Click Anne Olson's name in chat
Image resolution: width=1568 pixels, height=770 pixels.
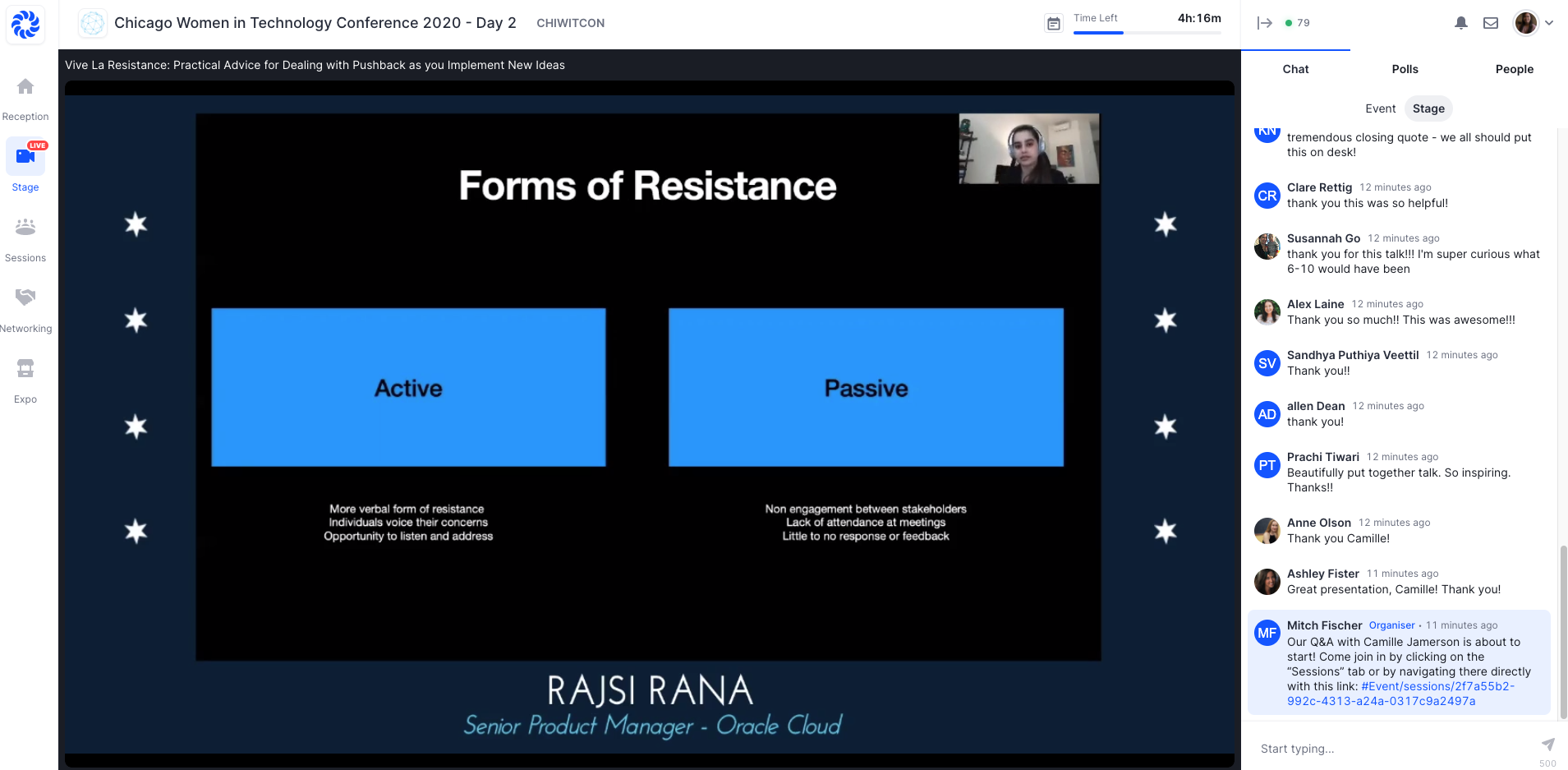click(x=1318, y=523)
